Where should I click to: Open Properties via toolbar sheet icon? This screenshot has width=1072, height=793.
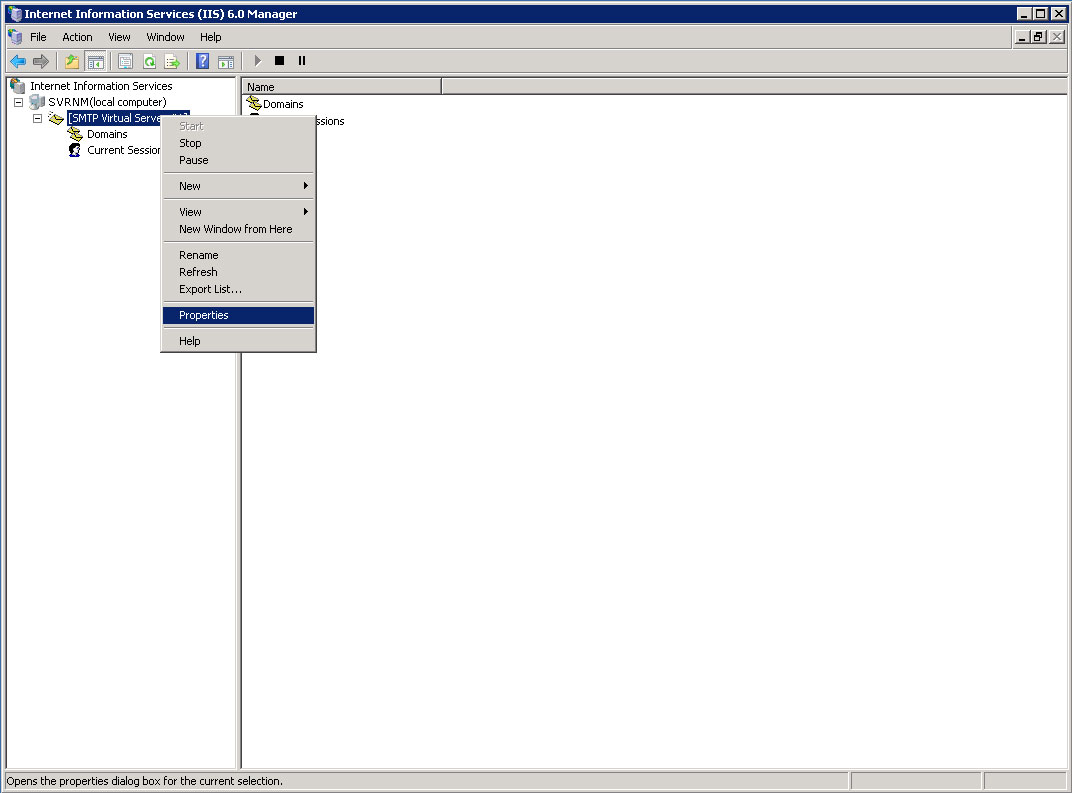125,62
